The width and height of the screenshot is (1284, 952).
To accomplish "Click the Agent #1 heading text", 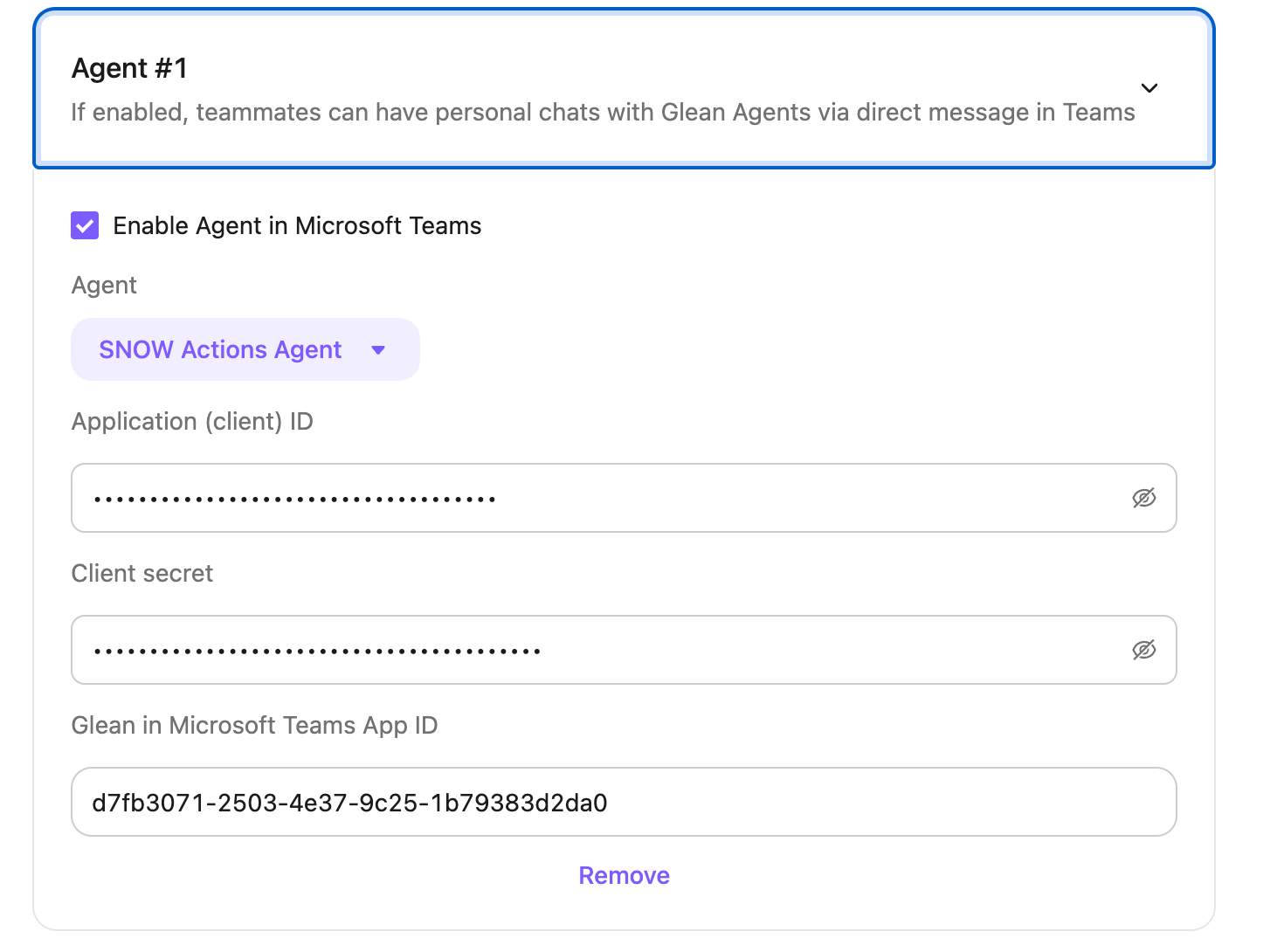I will (129, 68).
